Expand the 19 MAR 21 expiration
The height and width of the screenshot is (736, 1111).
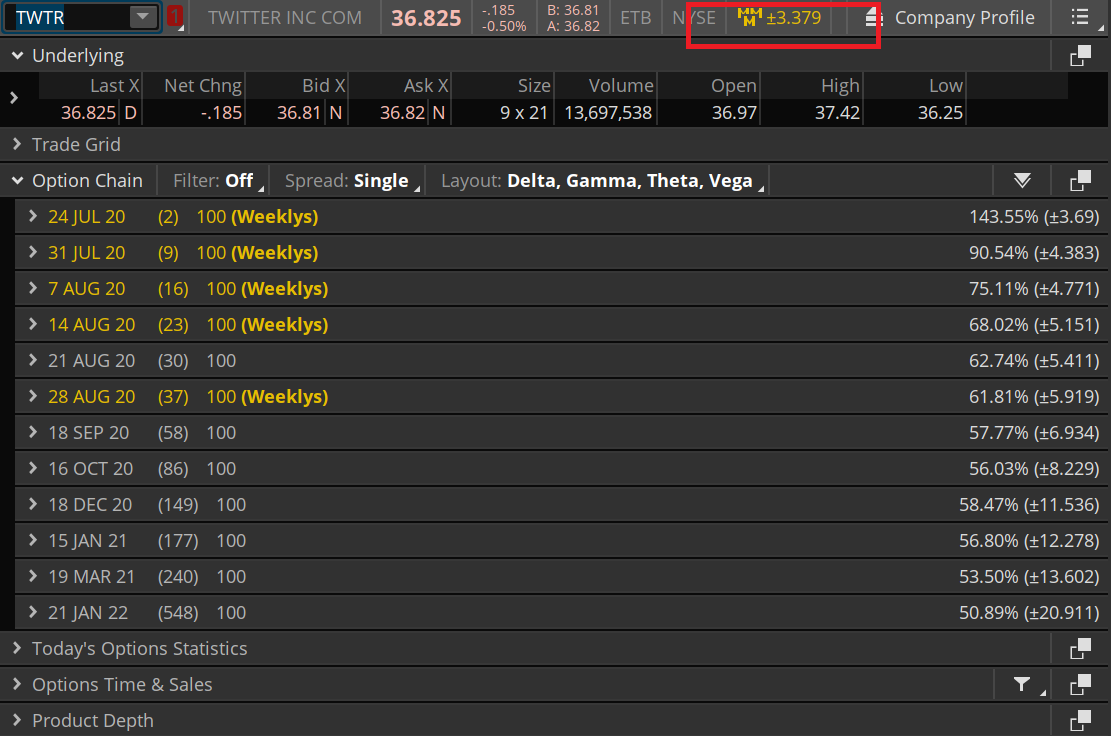coord(33,577)
